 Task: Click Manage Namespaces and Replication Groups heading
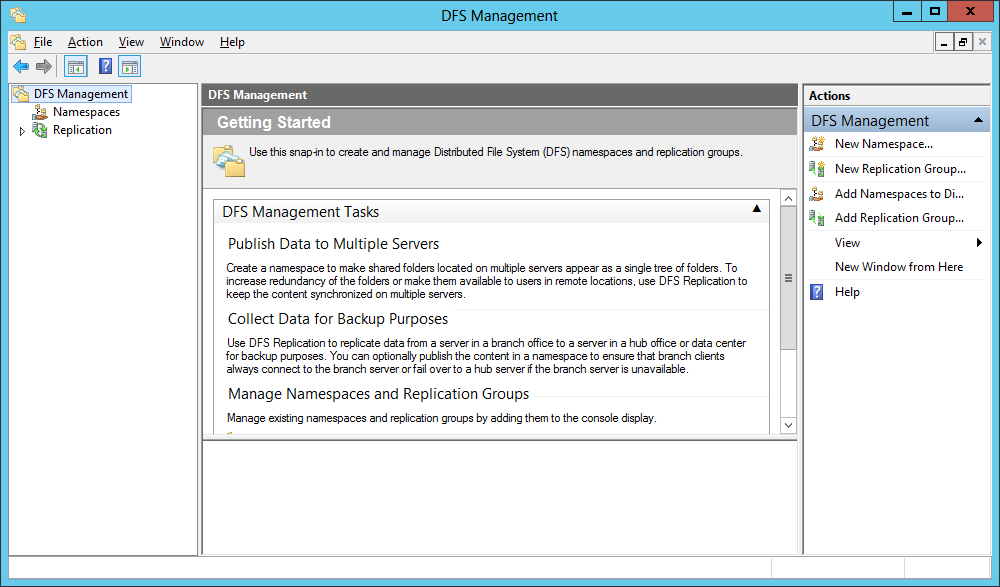click(378, 394)
